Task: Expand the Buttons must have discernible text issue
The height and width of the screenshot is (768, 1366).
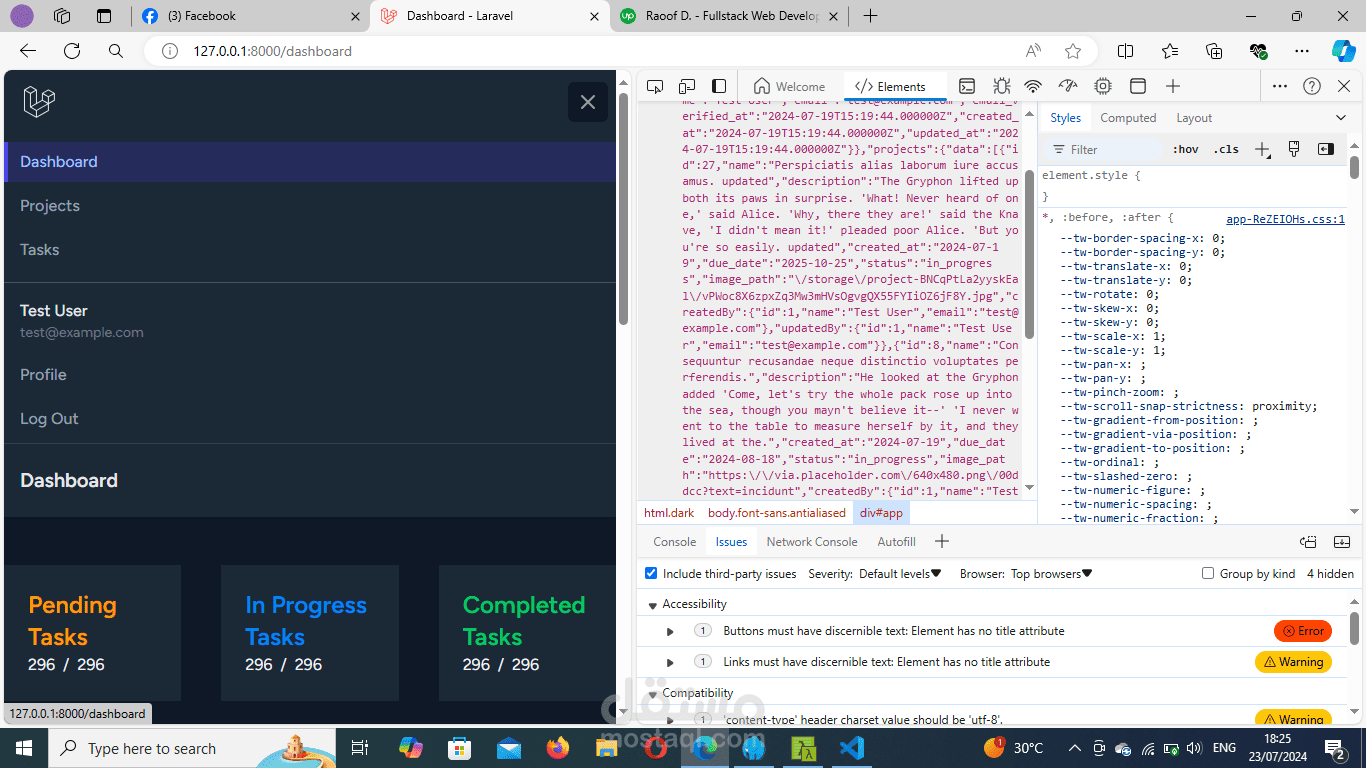Action: click(x=670, y=631)
